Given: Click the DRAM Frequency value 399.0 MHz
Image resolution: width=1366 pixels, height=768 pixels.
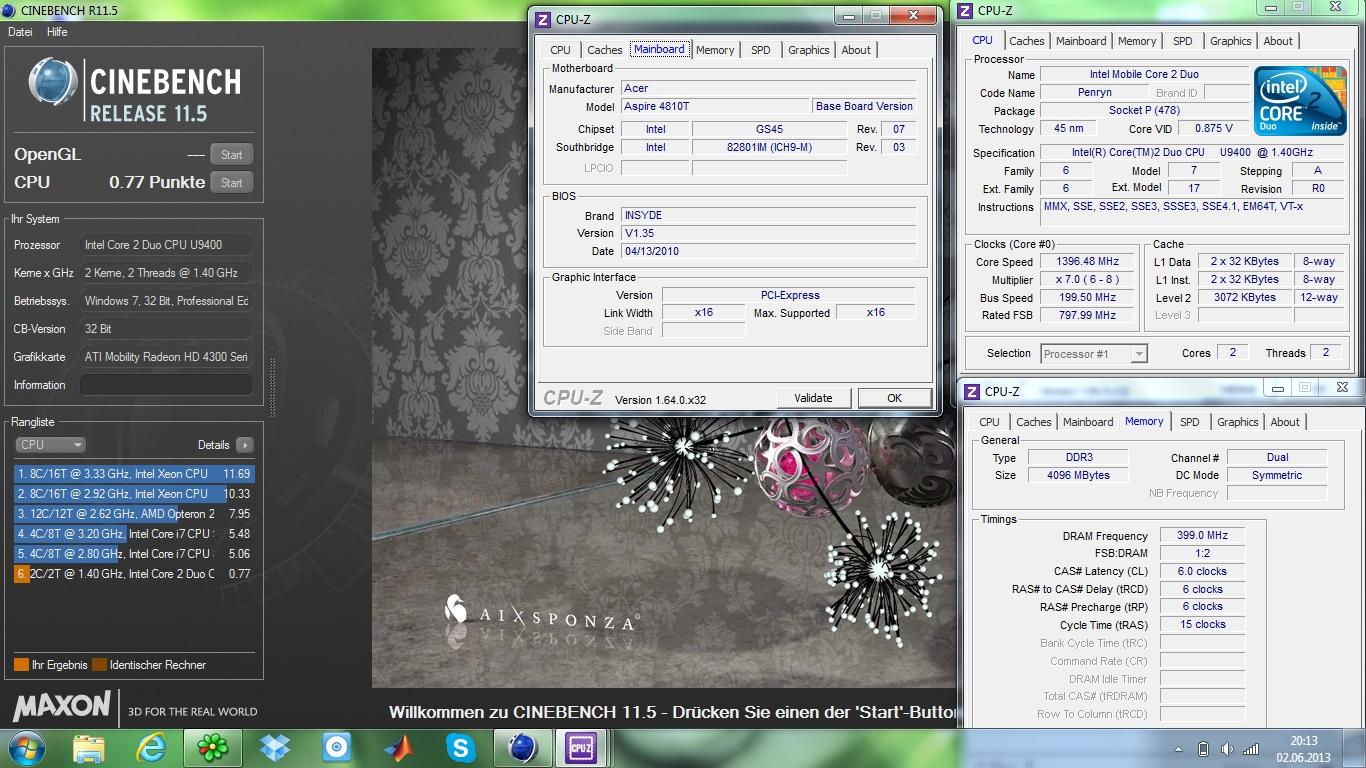Looking at the screenshot, I should (x=1202, y=536).
